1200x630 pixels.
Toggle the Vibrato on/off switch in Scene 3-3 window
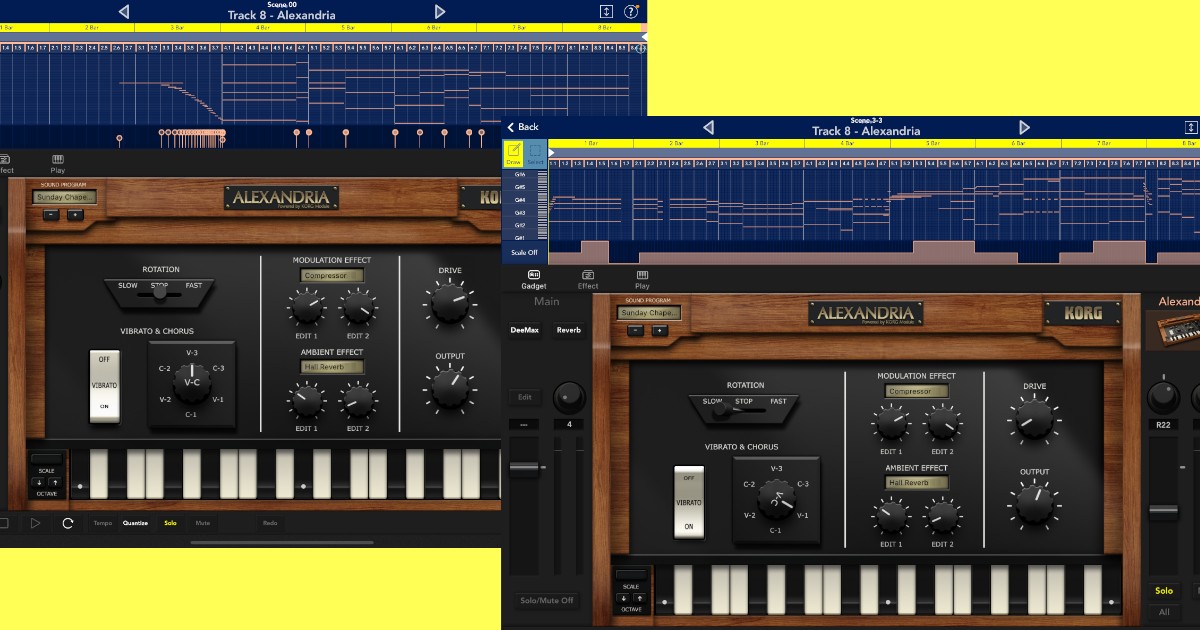tap(689, 501)
